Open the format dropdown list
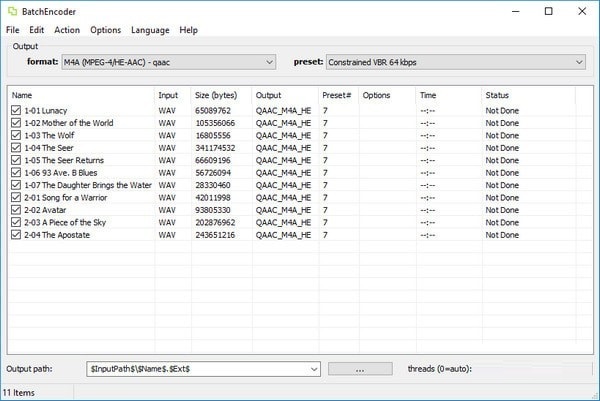600x401 pixels. point(269,62)
